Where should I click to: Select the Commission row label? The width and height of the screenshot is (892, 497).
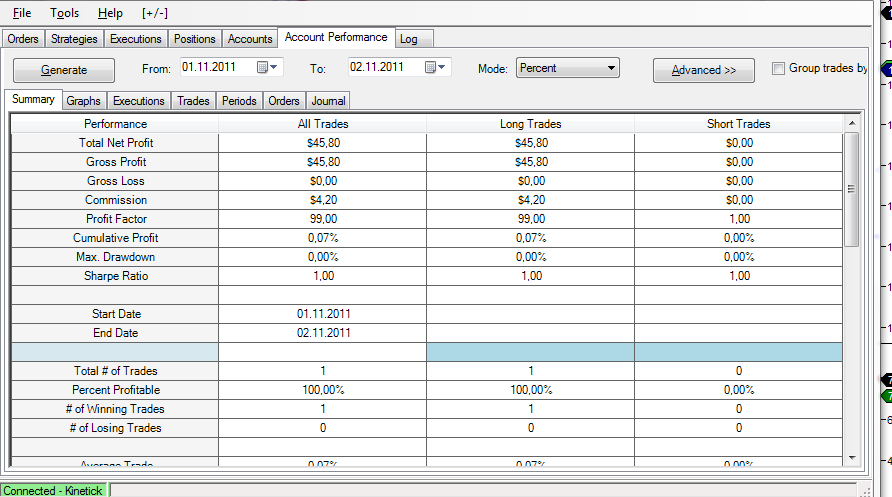pos(115,200)
